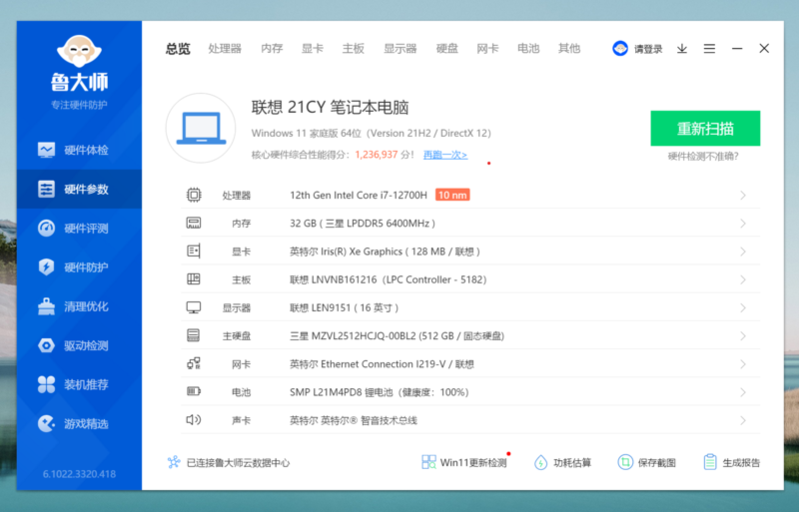Switch to the 显卡 tab

pos(312,48)
